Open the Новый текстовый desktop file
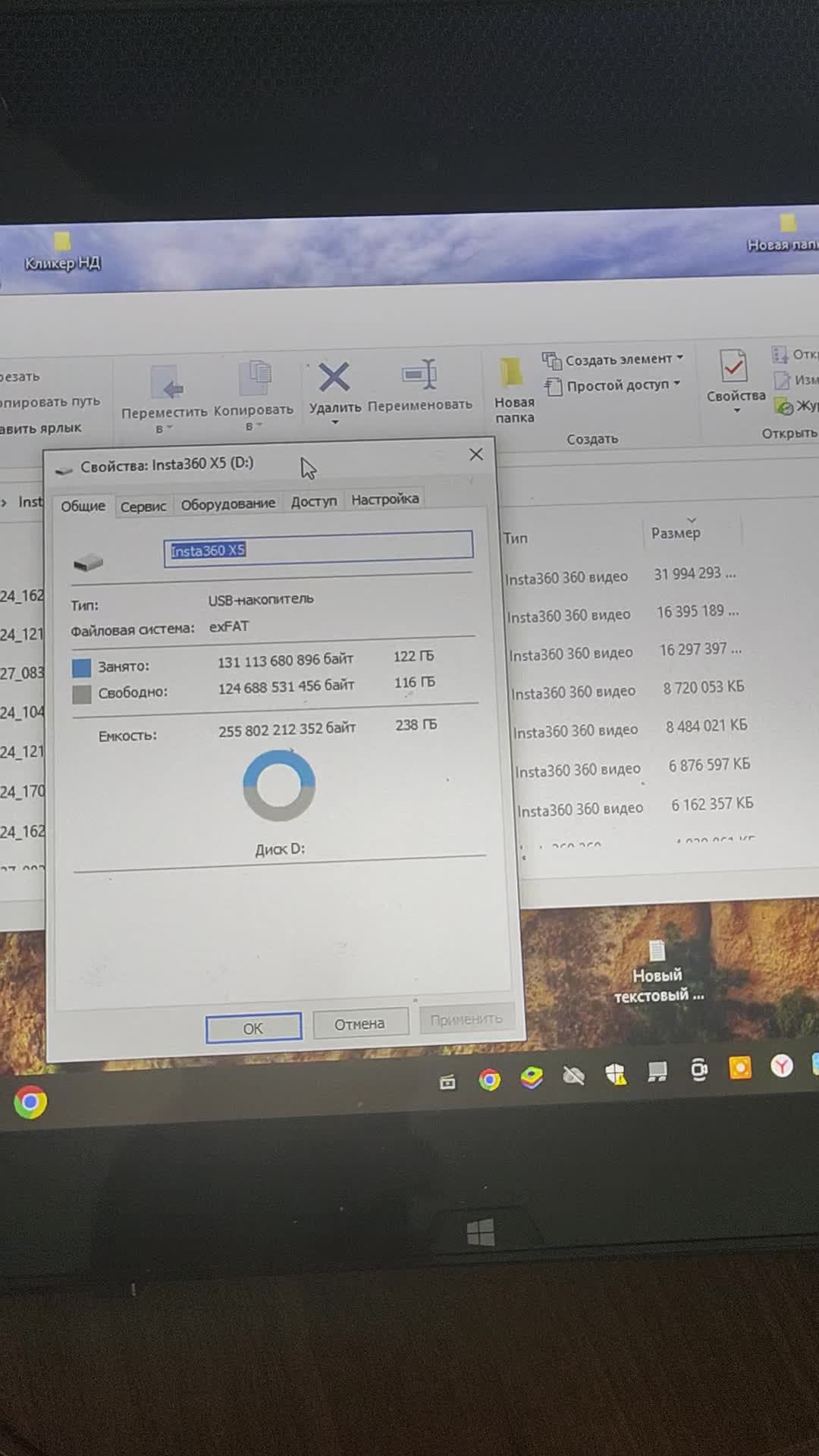 coord(657,972)
